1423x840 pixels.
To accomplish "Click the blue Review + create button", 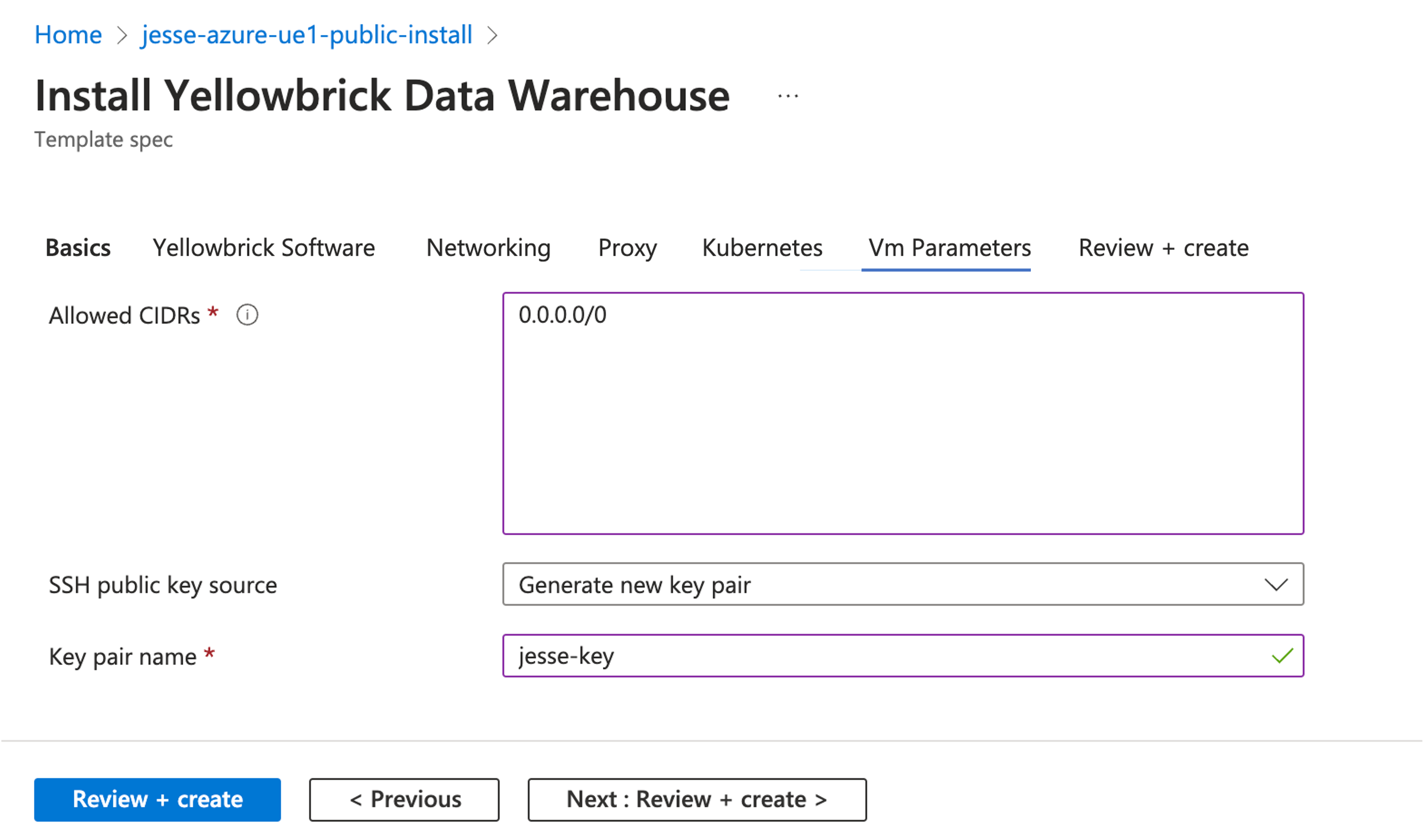I will (x=158, y=799).
